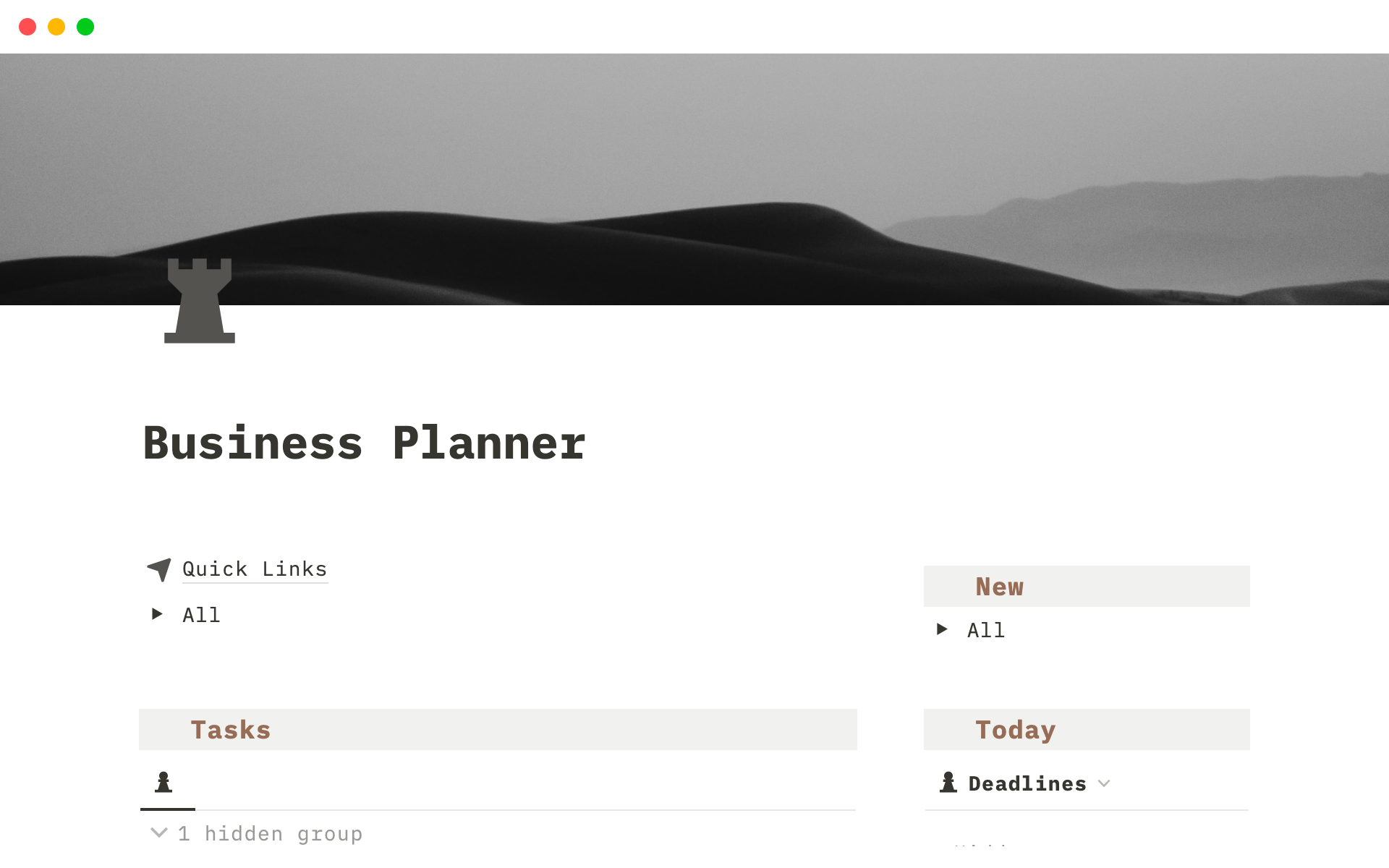
Task: Click the paper plane Quick Links icon
Action: click(x=159, y=569)
